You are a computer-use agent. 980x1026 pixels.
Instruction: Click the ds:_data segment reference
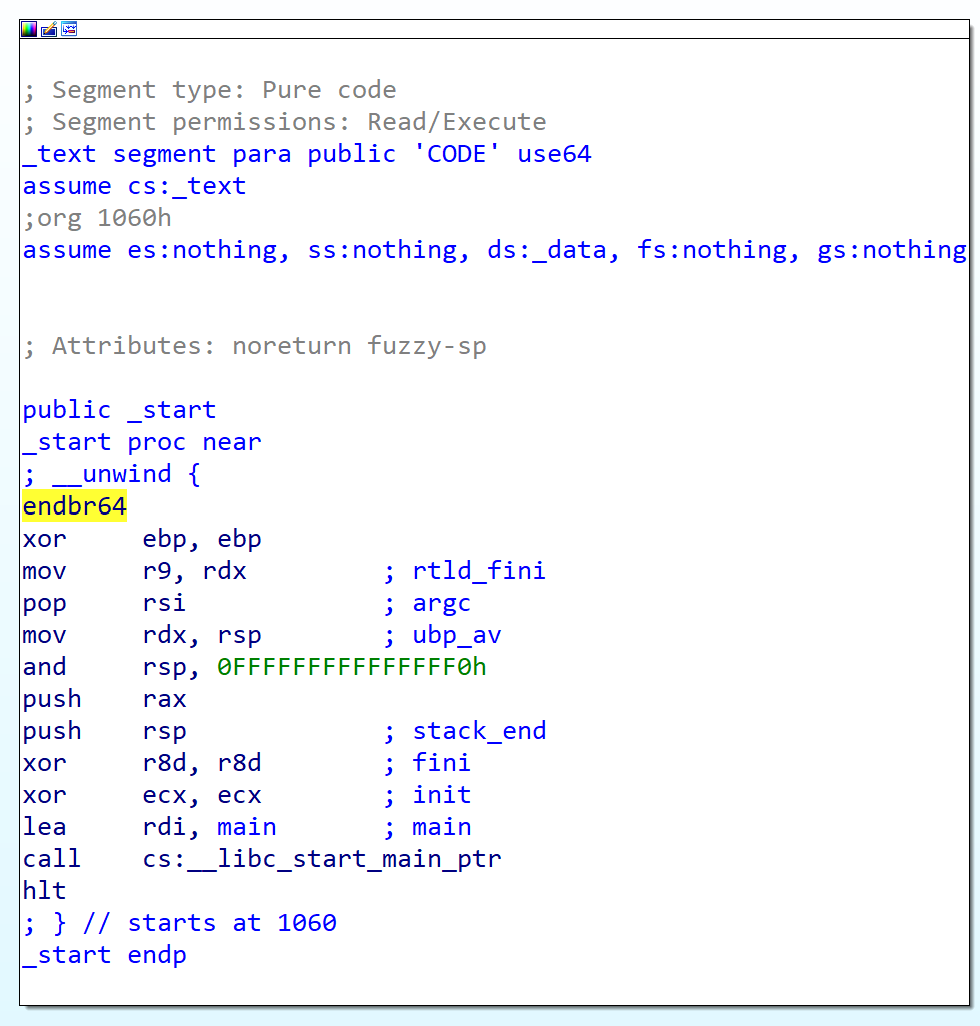pos(546,250)
